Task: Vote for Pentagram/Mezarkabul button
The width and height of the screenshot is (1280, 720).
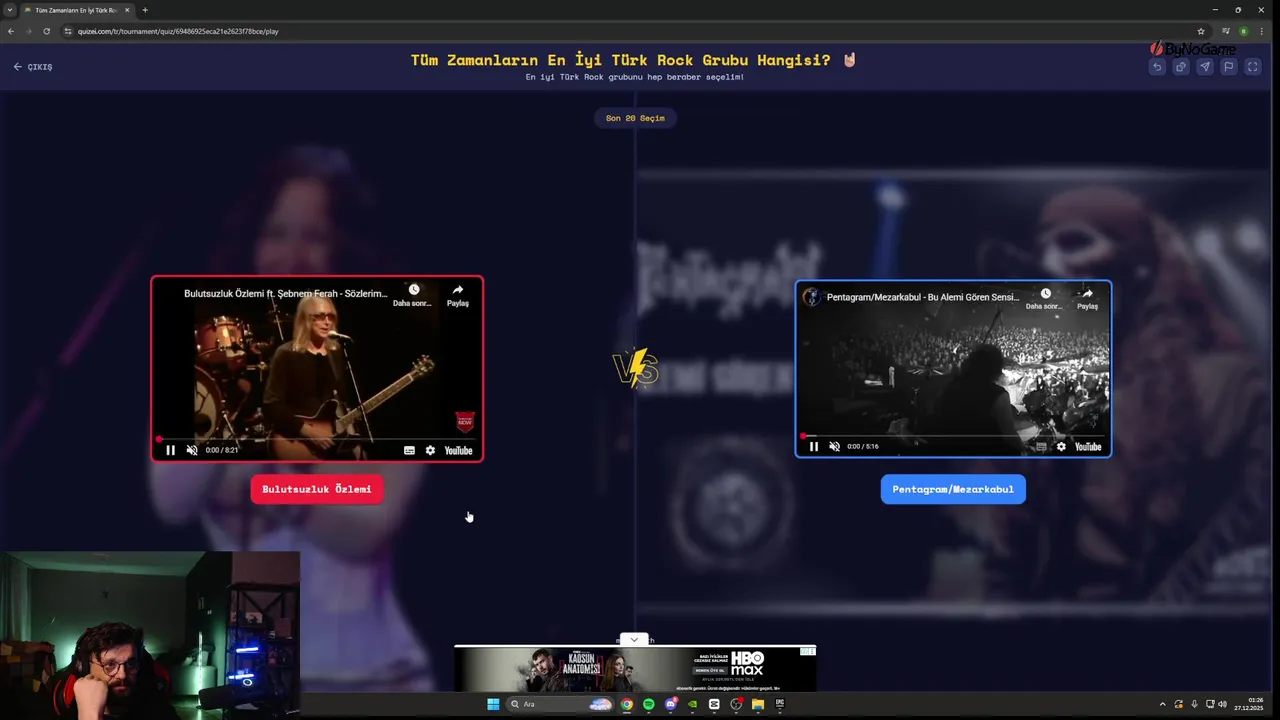Action: [953, 489]
